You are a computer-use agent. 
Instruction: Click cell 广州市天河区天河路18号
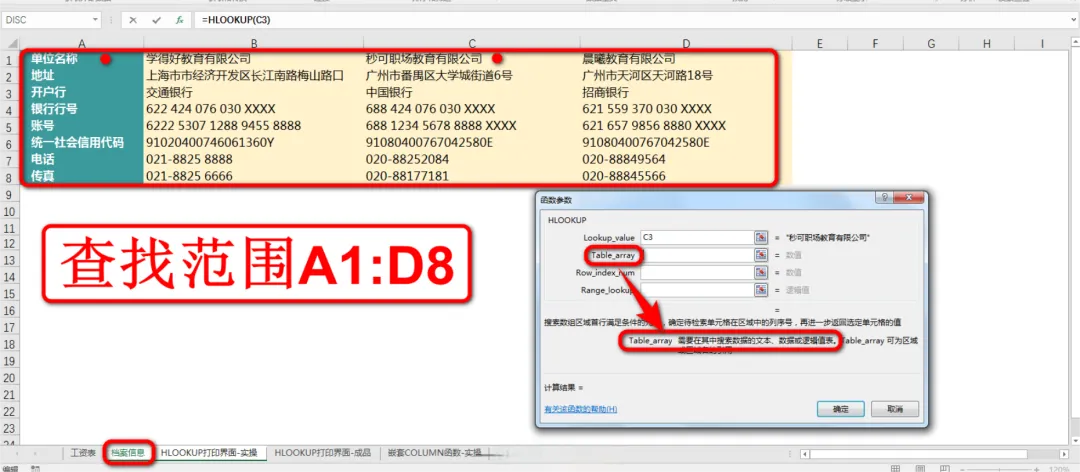pos(685,76)
